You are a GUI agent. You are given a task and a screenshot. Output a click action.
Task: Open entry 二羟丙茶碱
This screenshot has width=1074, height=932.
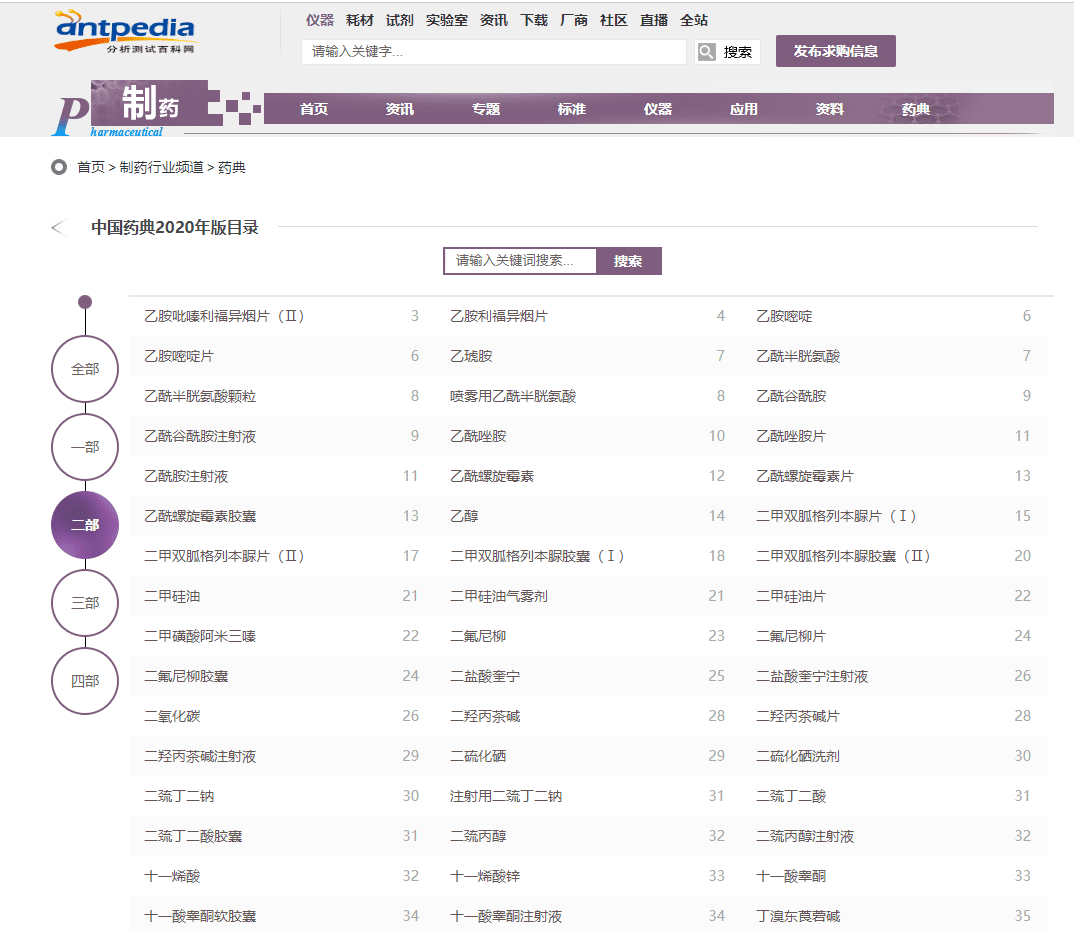pos(485,716)
